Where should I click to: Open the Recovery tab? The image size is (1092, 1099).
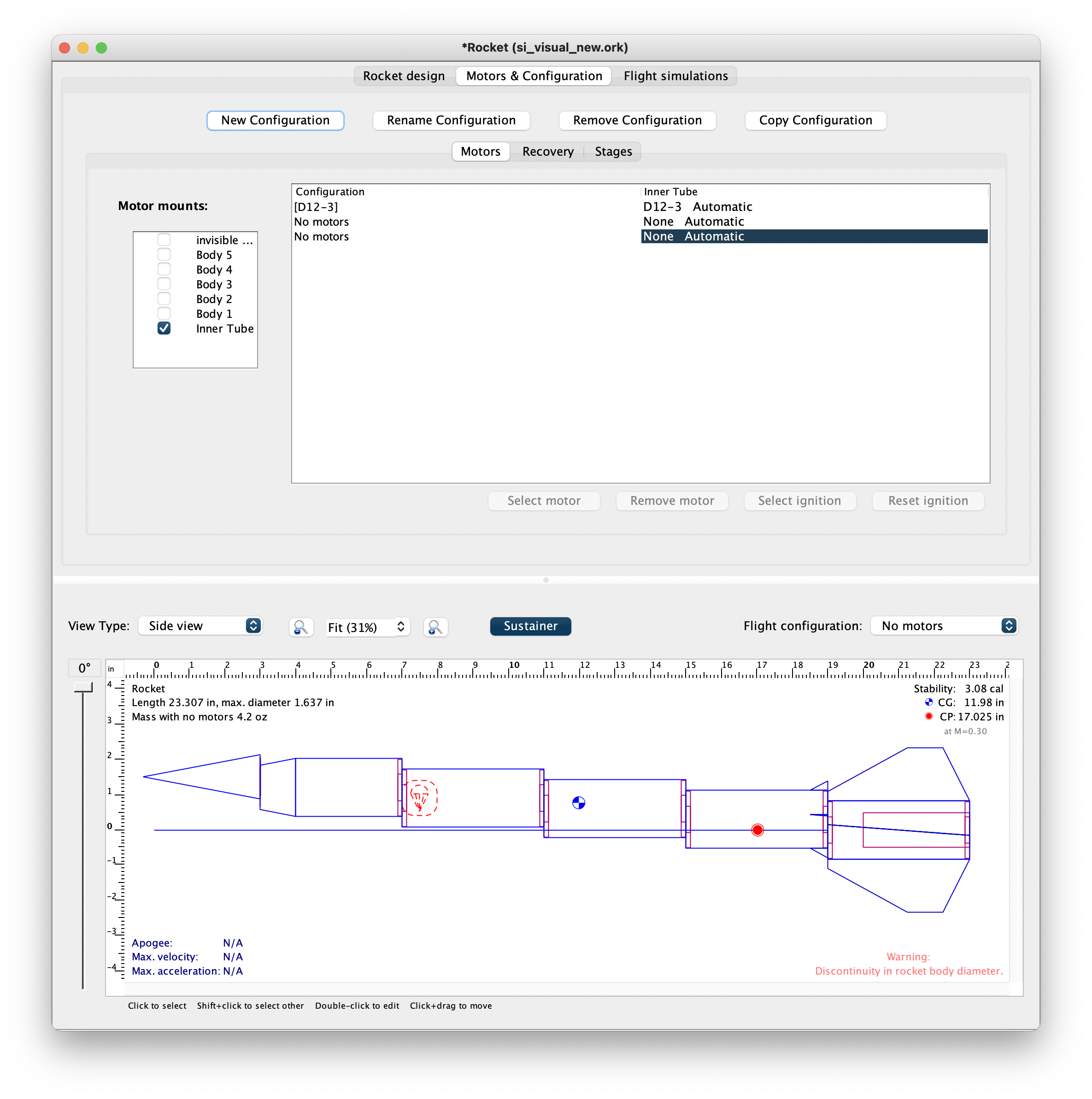pyautogui.click(x=547, y=152)
